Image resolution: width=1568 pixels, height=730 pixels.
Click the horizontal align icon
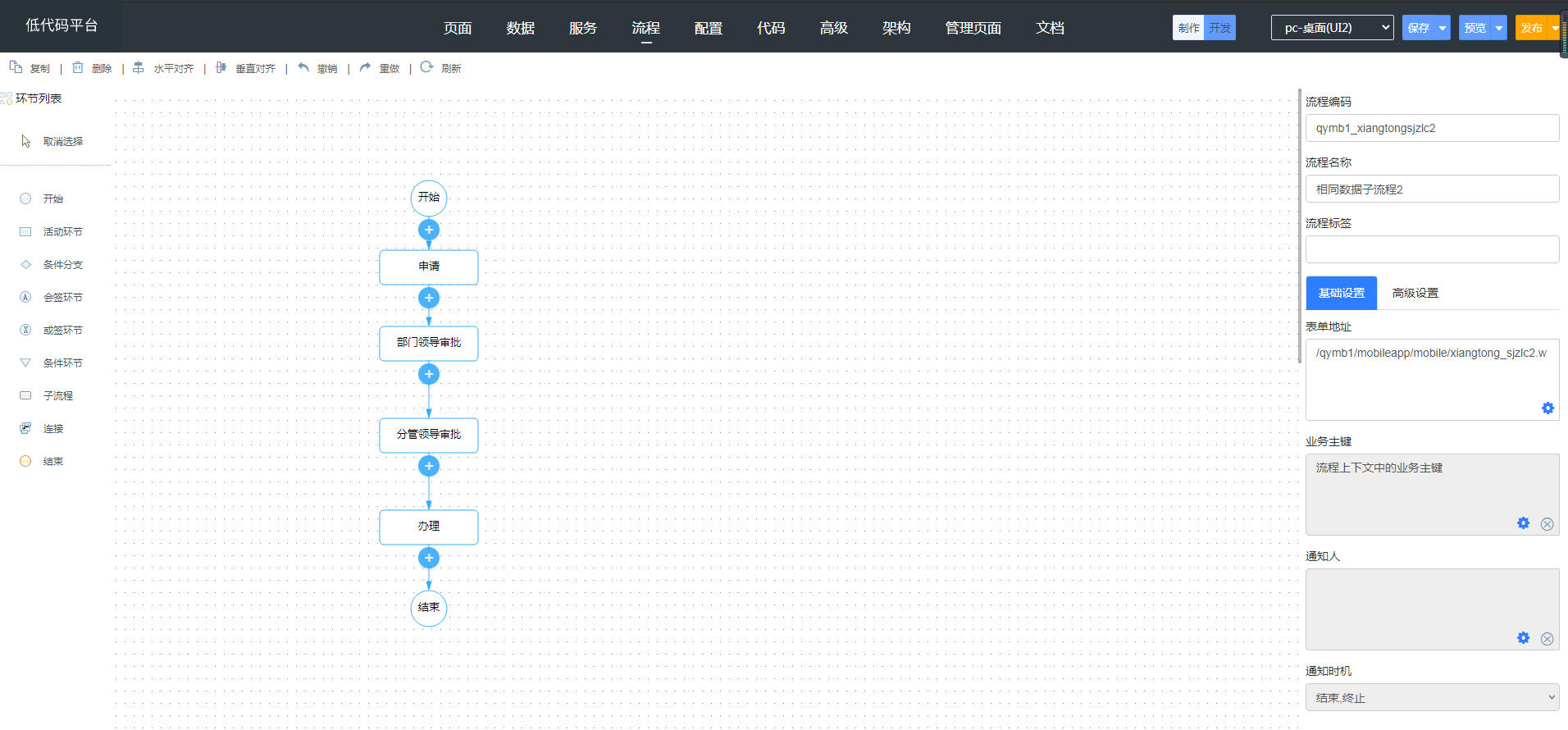tap(139, 67)
